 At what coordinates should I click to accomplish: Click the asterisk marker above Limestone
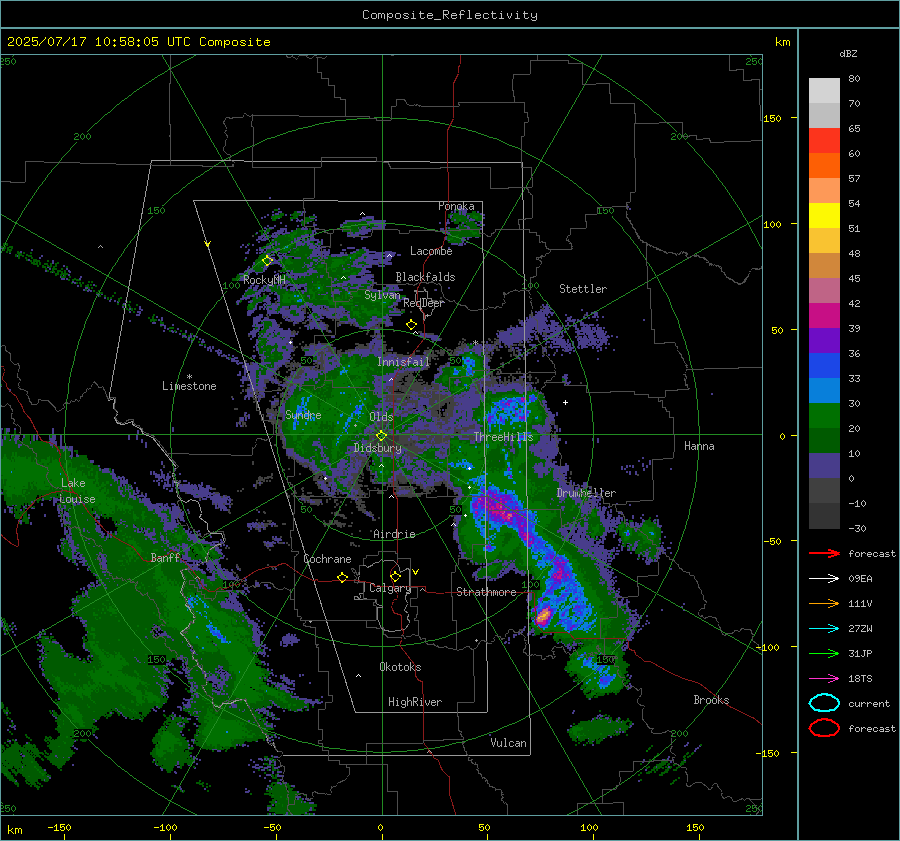click(x=190, y=377)
